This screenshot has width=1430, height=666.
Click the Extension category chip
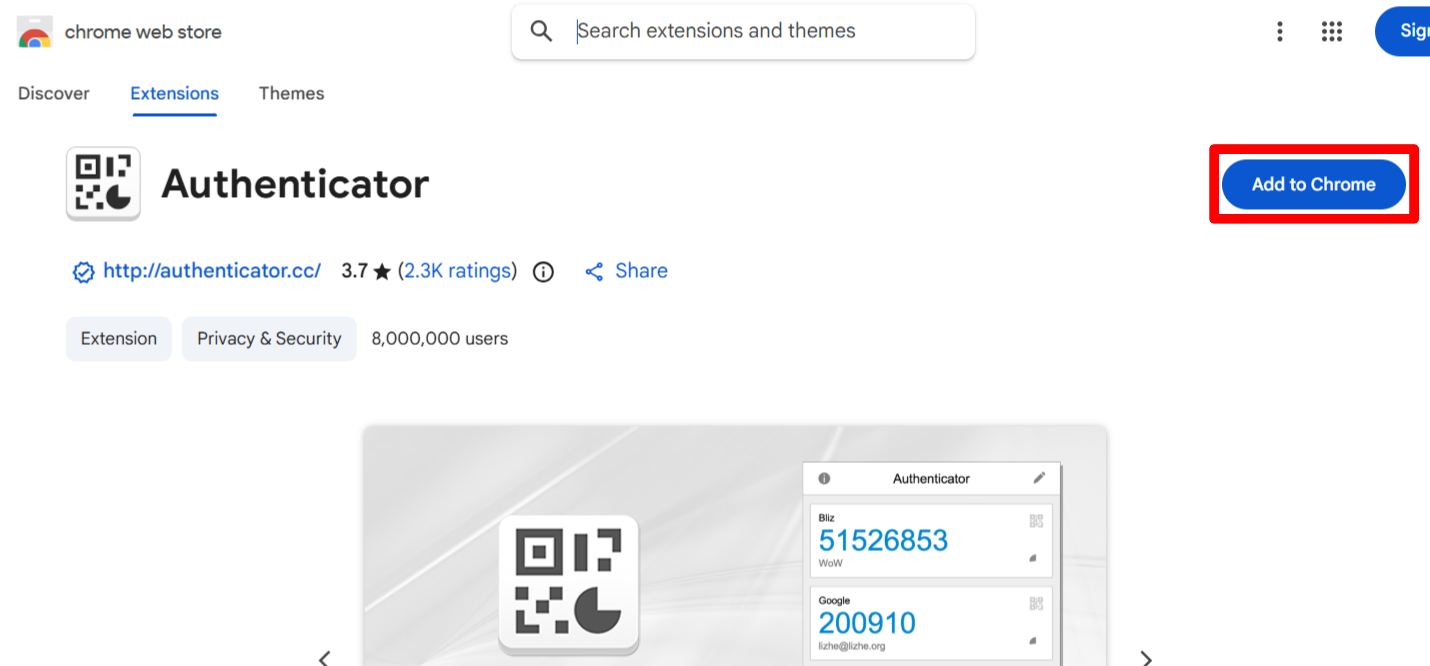[119, 339]
